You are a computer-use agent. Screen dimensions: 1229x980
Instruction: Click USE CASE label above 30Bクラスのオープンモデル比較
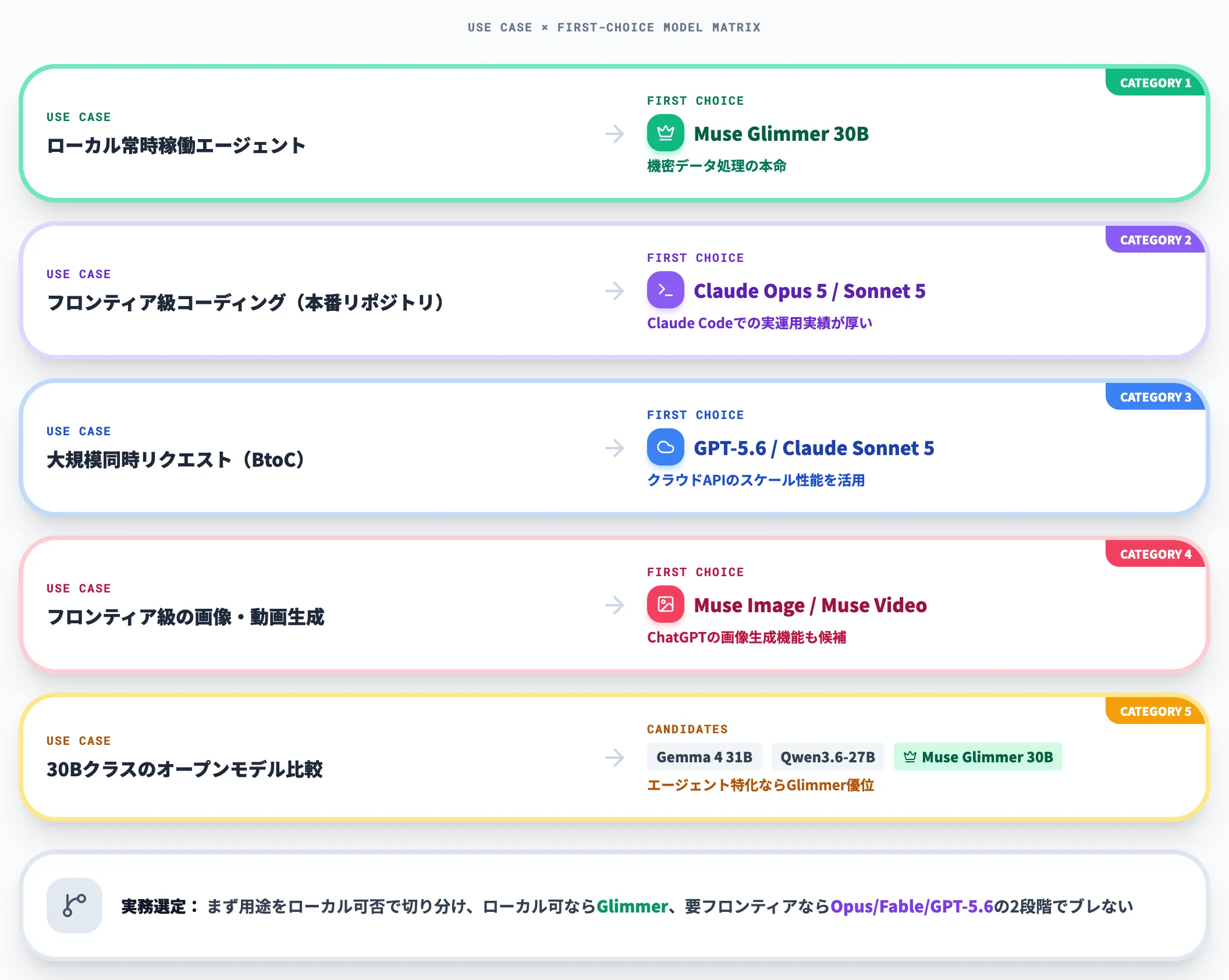[79, 741]
